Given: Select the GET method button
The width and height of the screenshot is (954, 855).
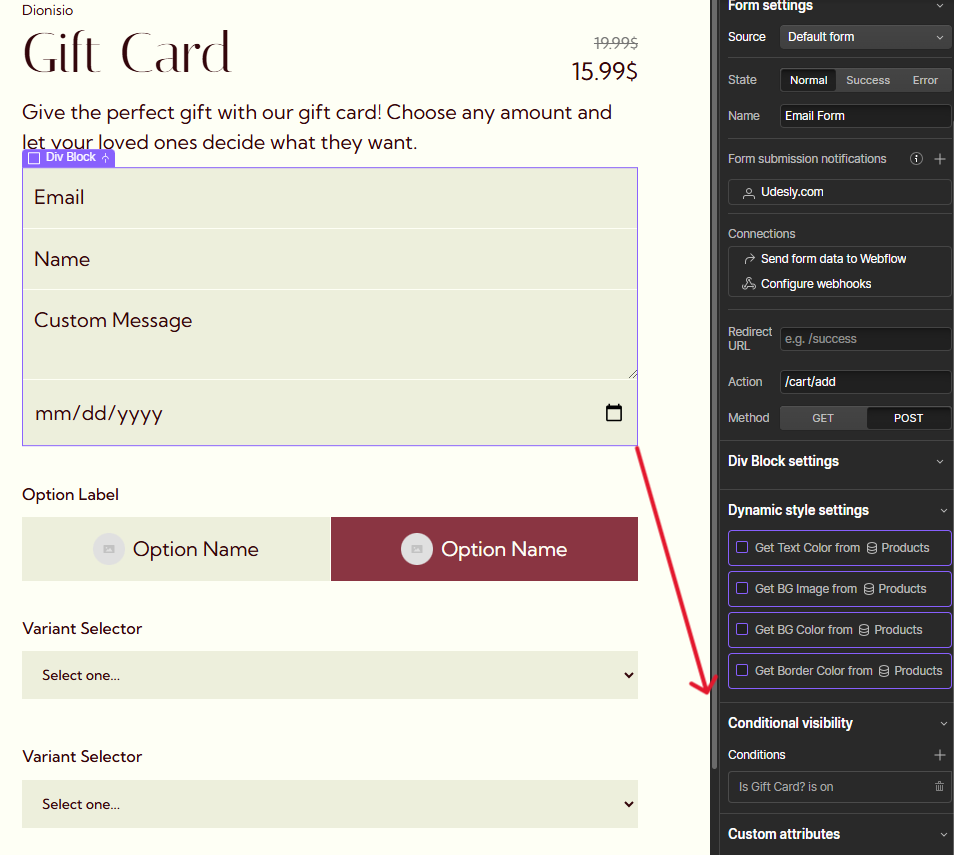Looking at the screenshot, I should tap(823, 418).
